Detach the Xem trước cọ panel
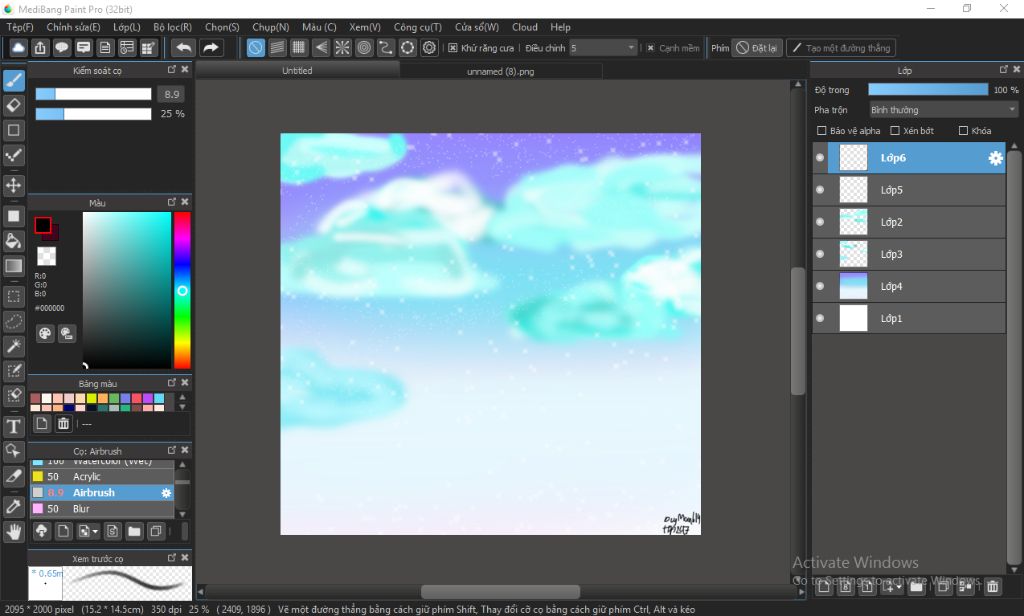The width and height of the screenshot is (1024, 616). [172, 557]
